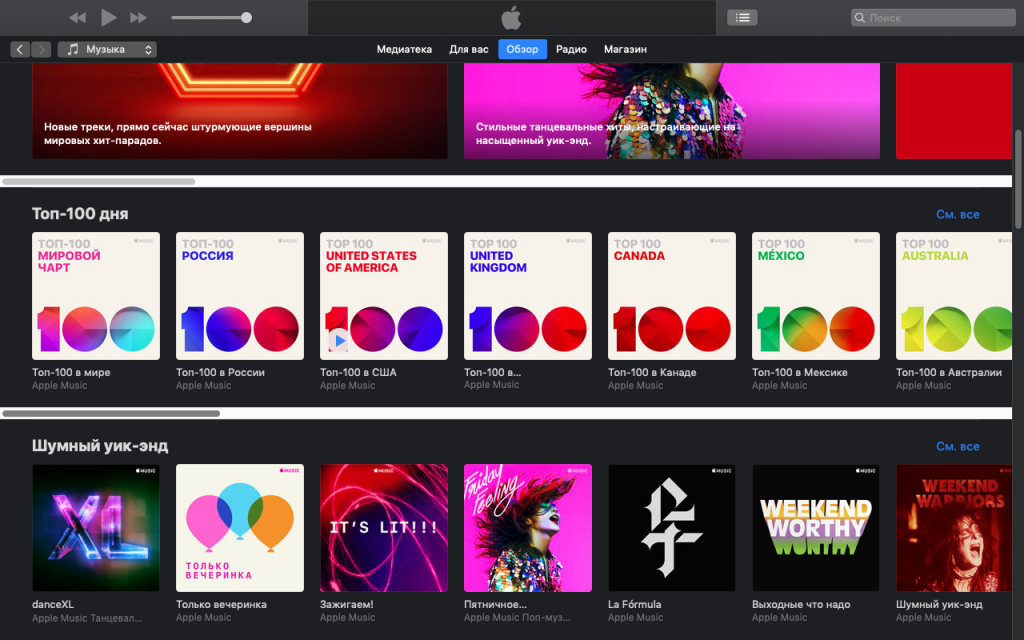Go forward with the right chevron
The width and height of the screenshot is (1024, 640).
(41, 49)
